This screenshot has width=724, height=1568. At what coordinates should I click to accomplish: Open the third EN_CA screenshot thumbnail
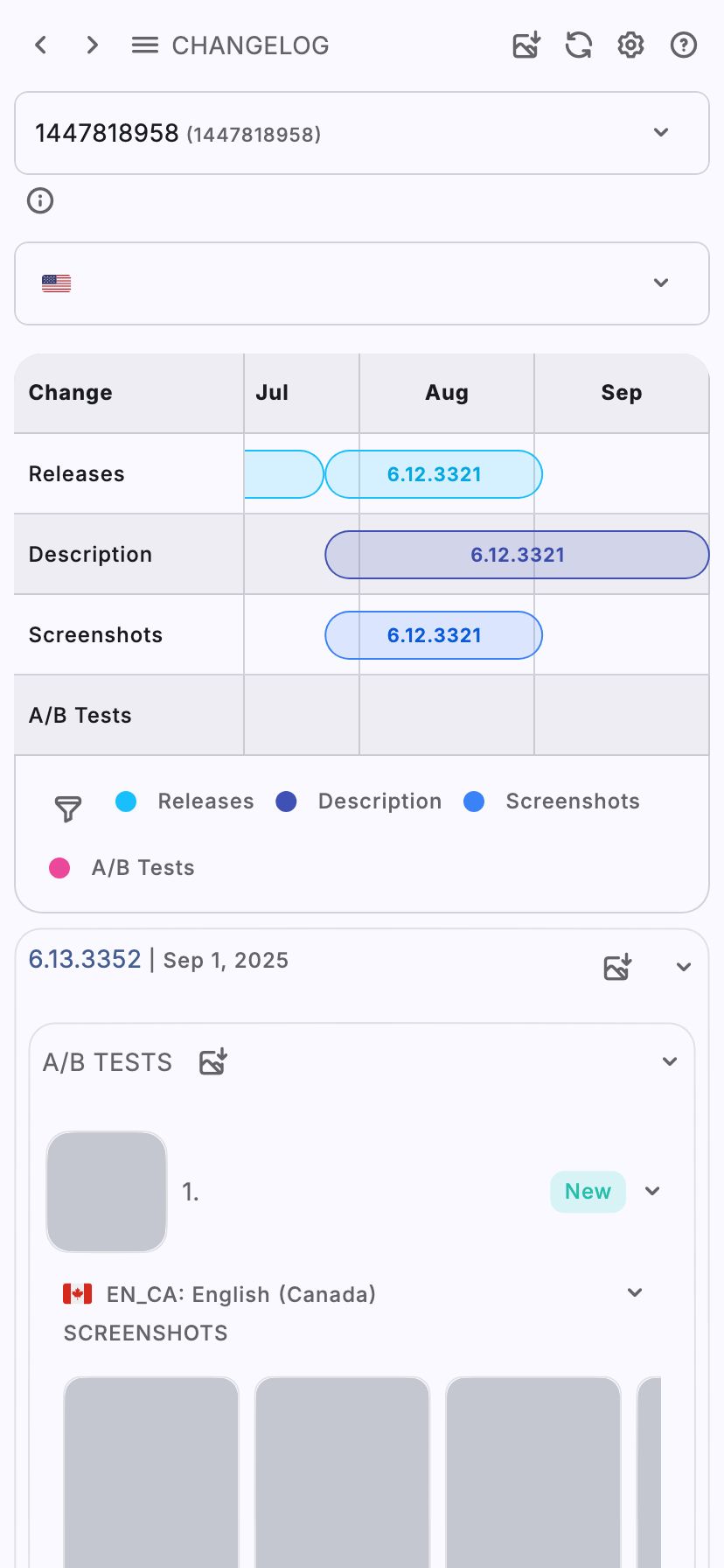coord(533,1473)
